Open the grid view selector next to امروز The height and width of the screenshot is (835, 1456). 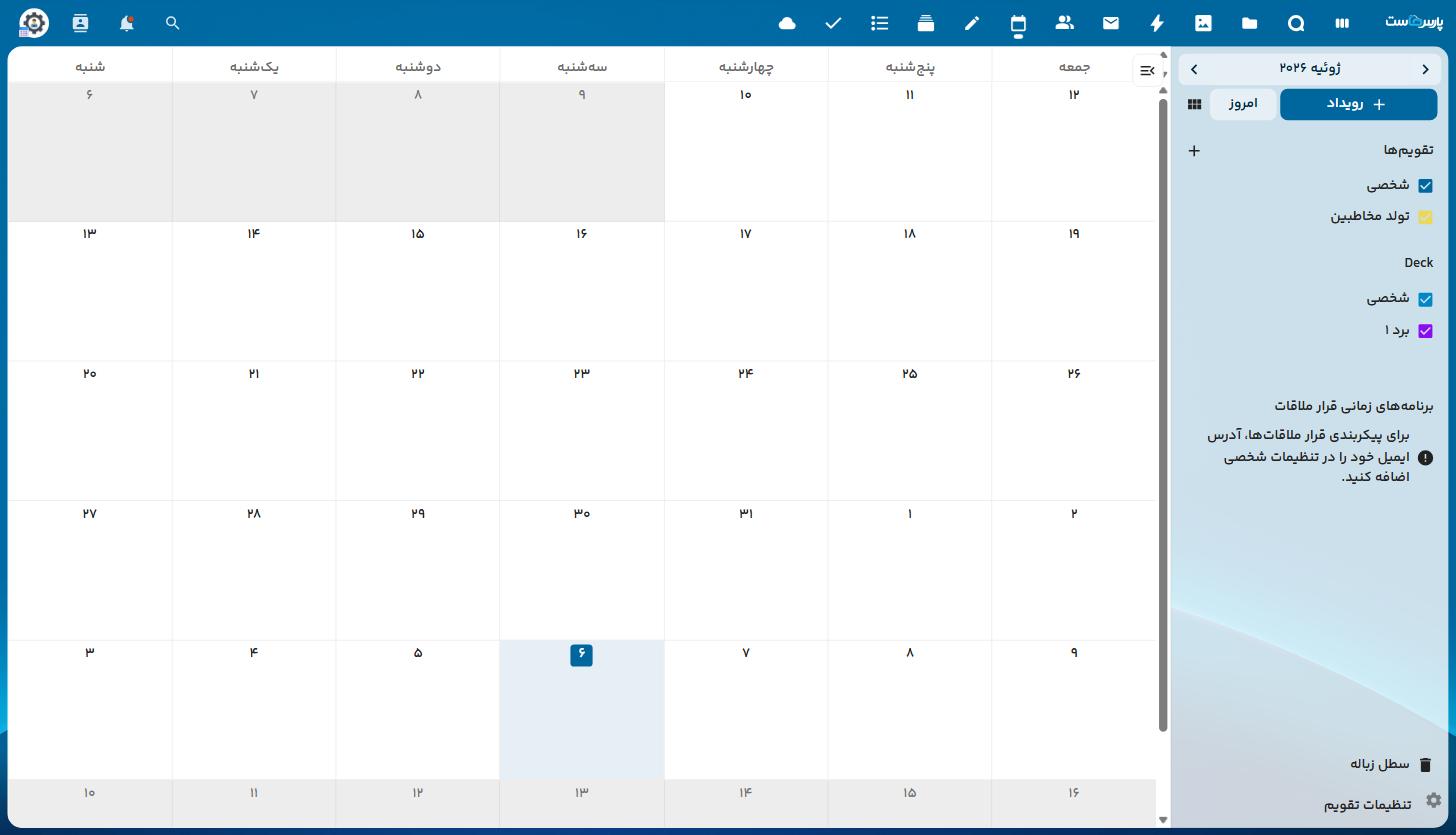pos(1194,104)
